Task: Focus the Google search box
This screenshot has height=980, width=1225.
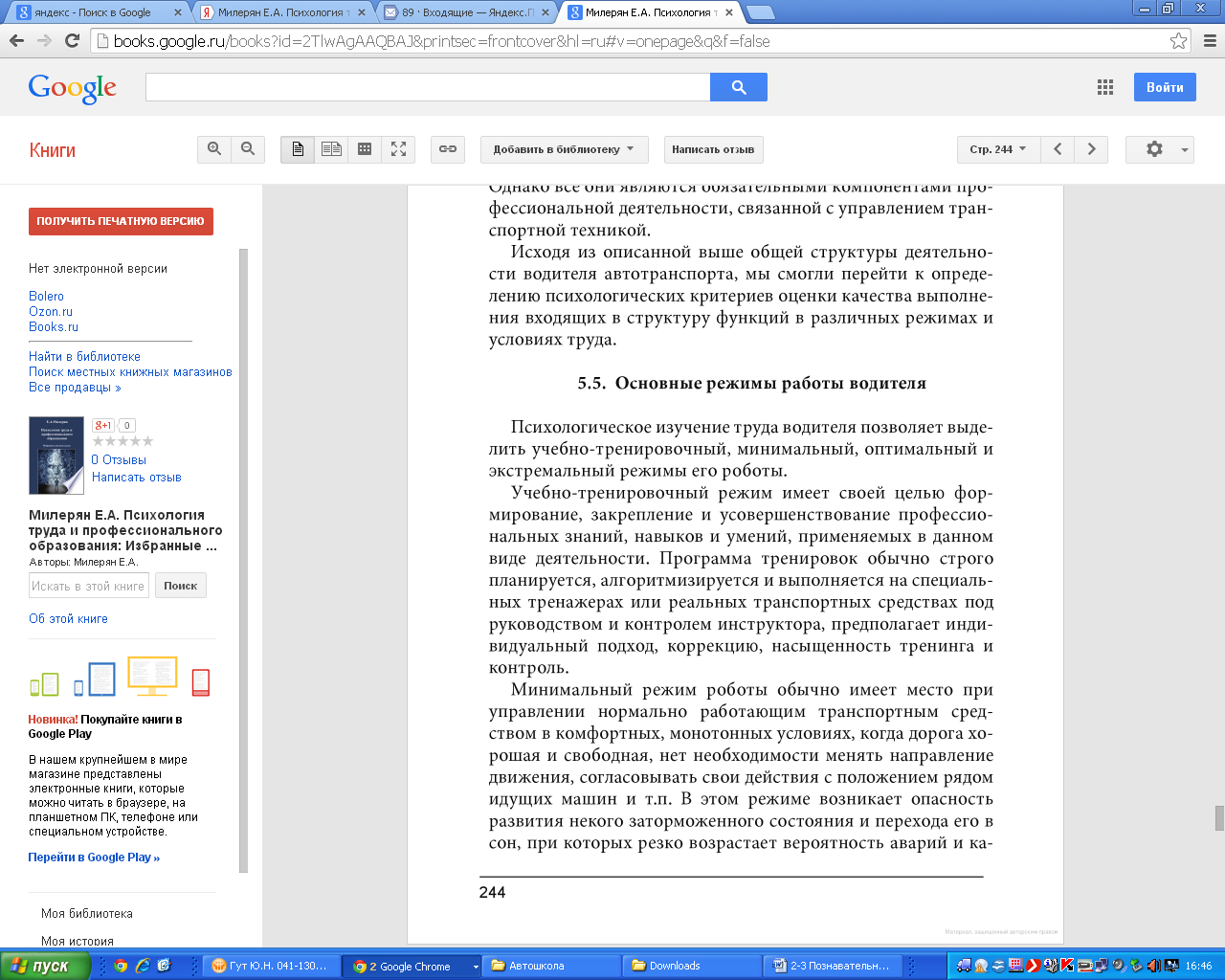Action: pyautogui.click(x=428, y=87)
